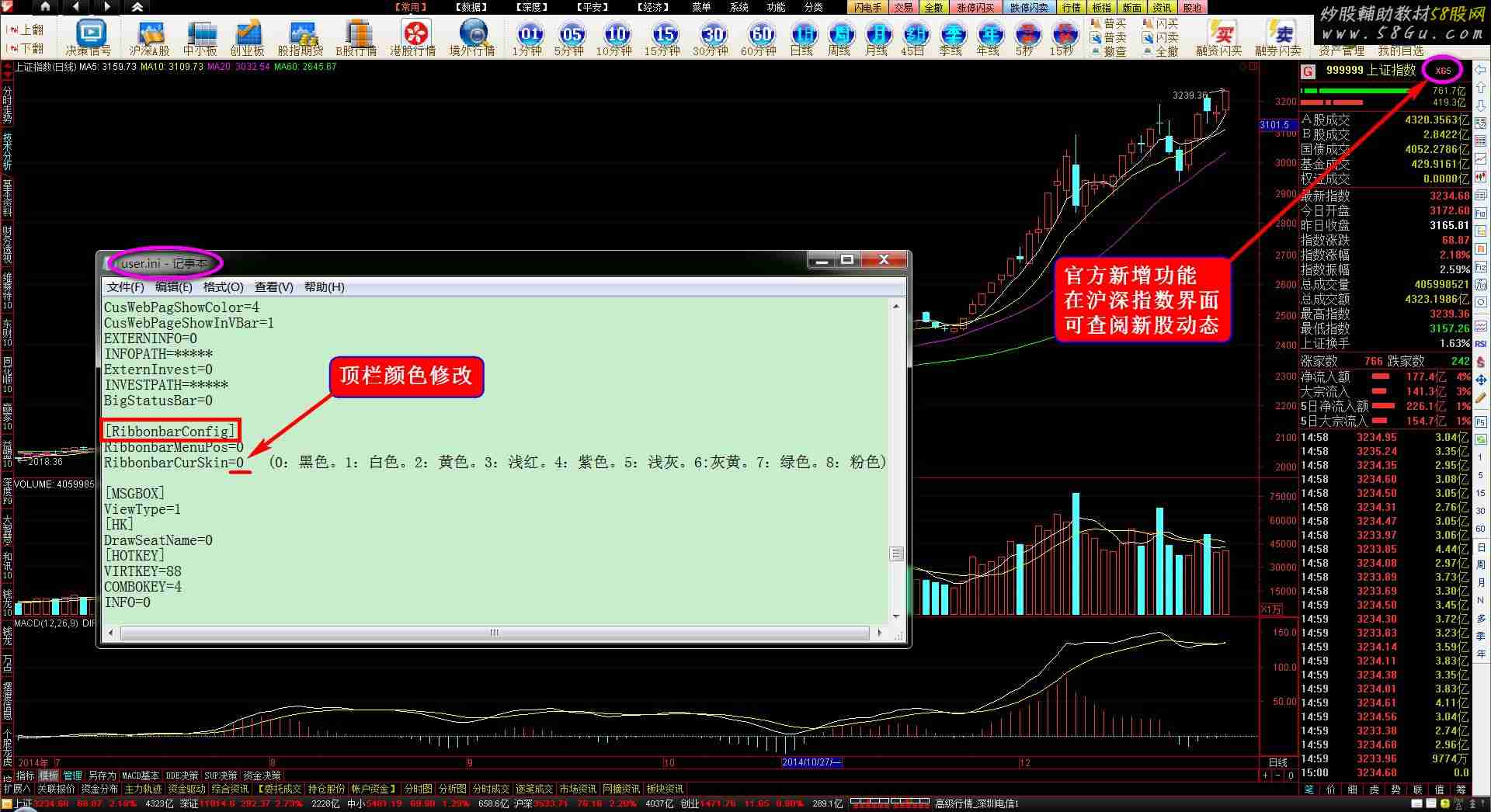Viewport: 1491px width, 812px height.
Task: Click Notepad scrollbar down arrow
Action: click(896, 616)
